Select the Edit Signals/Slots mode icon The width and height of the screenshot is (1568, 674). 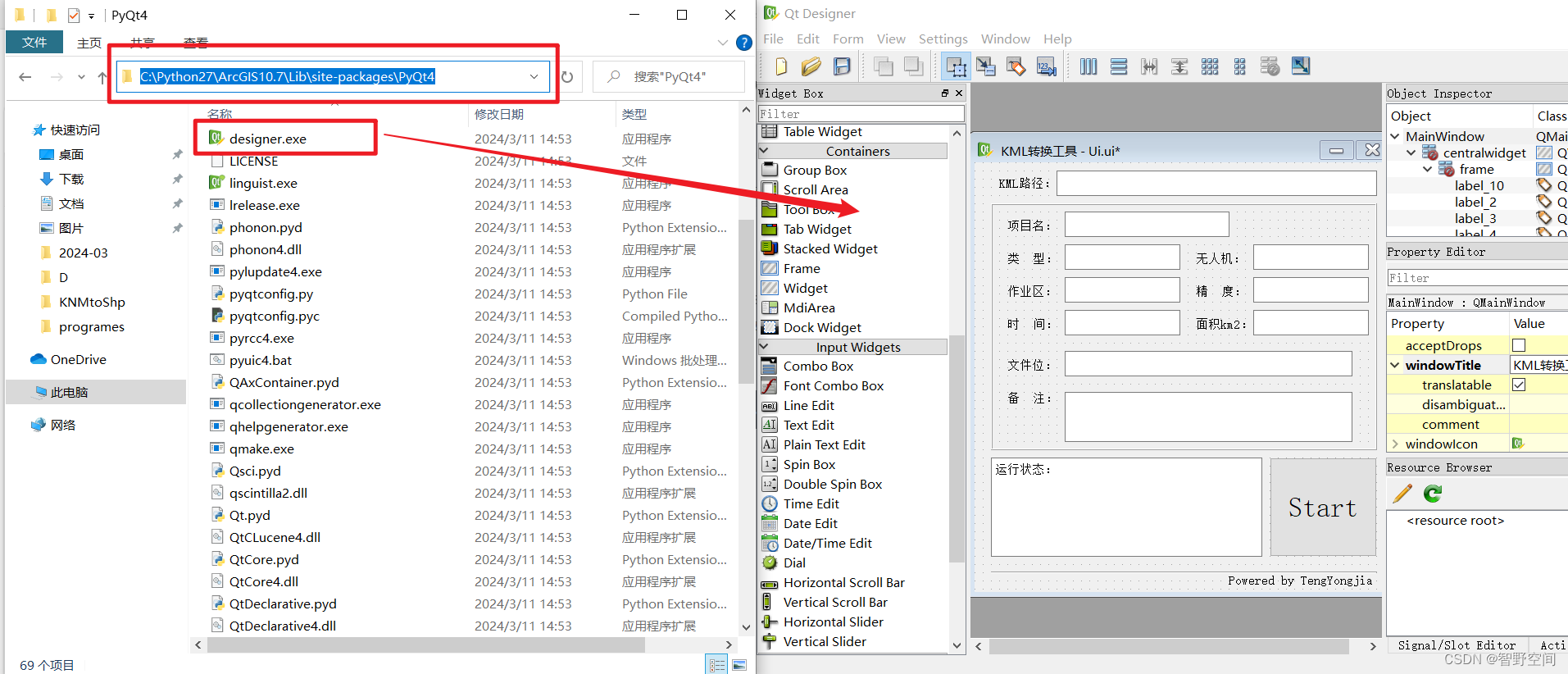pyautogui.click(x=986, y=66)
